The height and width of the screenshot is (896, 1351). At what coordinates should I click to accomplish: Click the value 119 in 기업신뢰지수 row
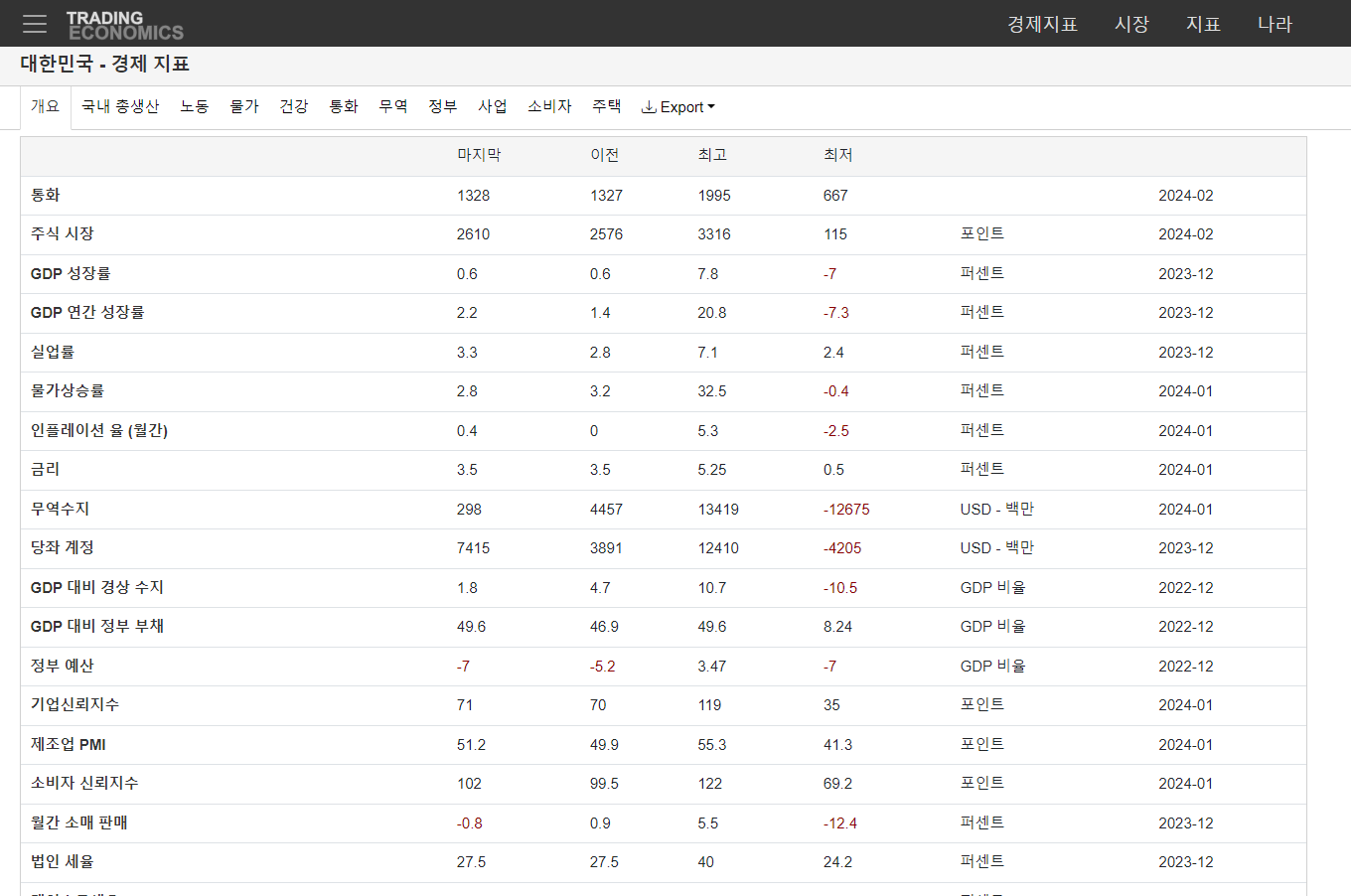(x=709, y=705)
